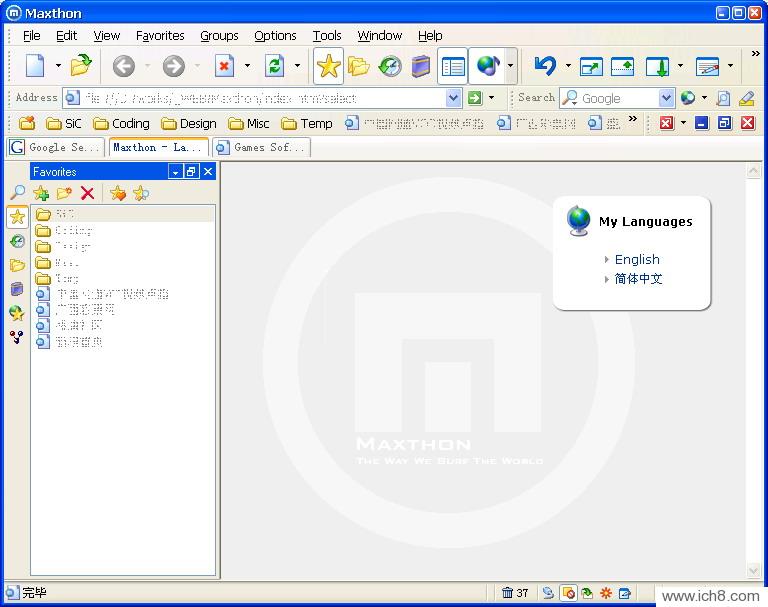Click the globe with music note icon
This screenshot has width=768, height=607.
point(487,66)
